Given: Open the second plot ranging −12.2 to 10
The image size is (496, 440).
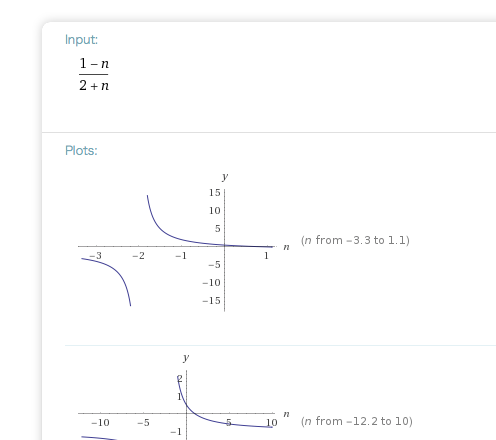Looking at the screenshot, I should (184, 397).
